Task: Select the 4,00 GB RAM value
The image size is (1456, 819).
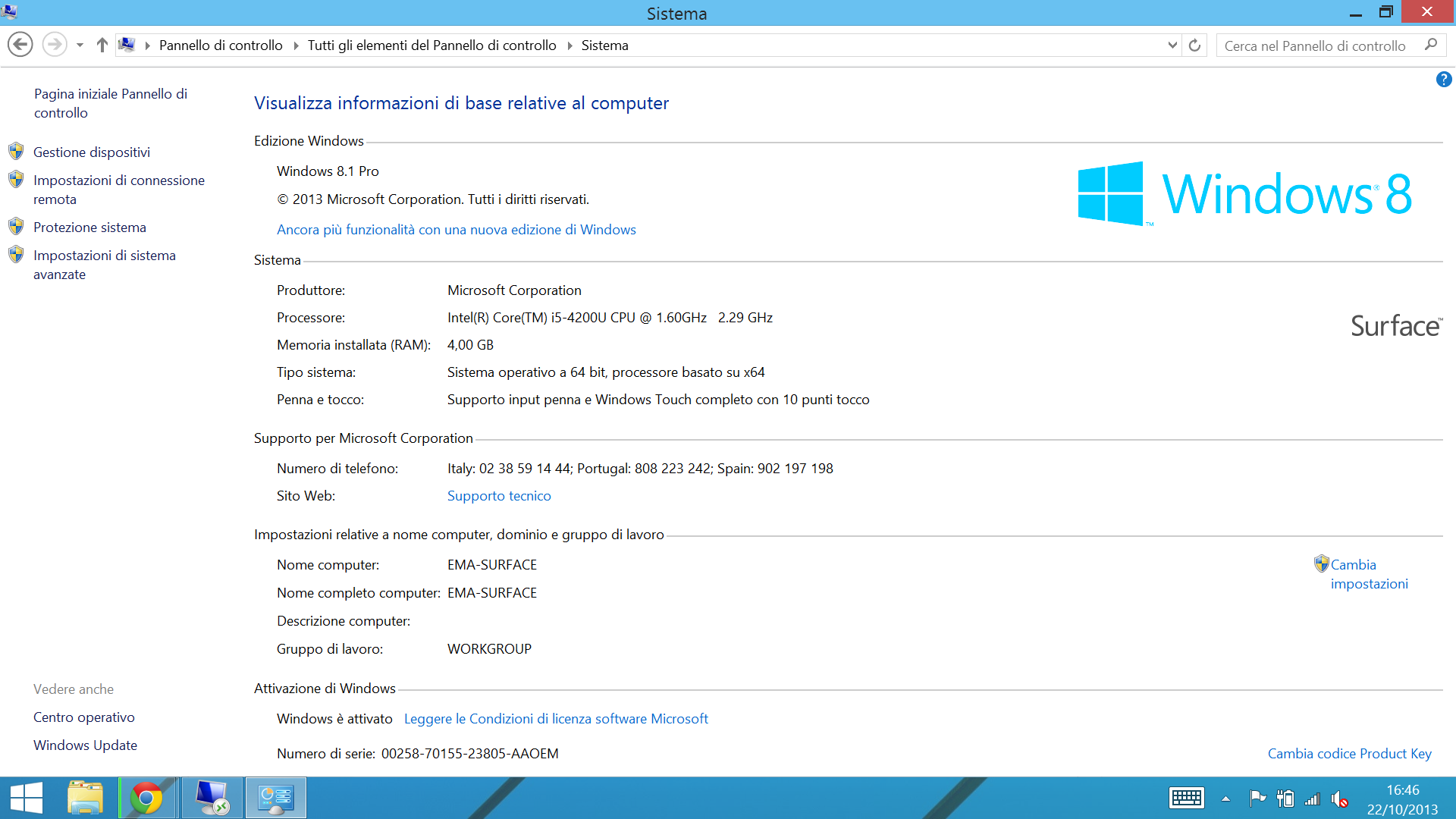Action: click(470, 345)
